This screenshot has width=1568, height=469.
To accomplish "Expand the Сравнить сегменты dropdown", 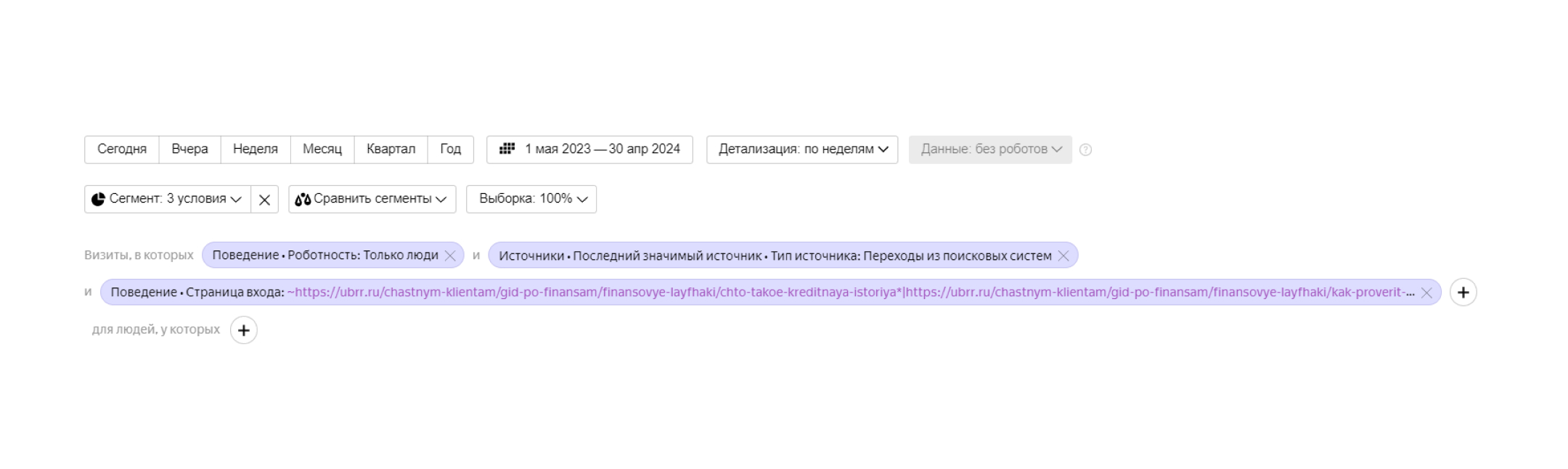I will pos(372,199).
